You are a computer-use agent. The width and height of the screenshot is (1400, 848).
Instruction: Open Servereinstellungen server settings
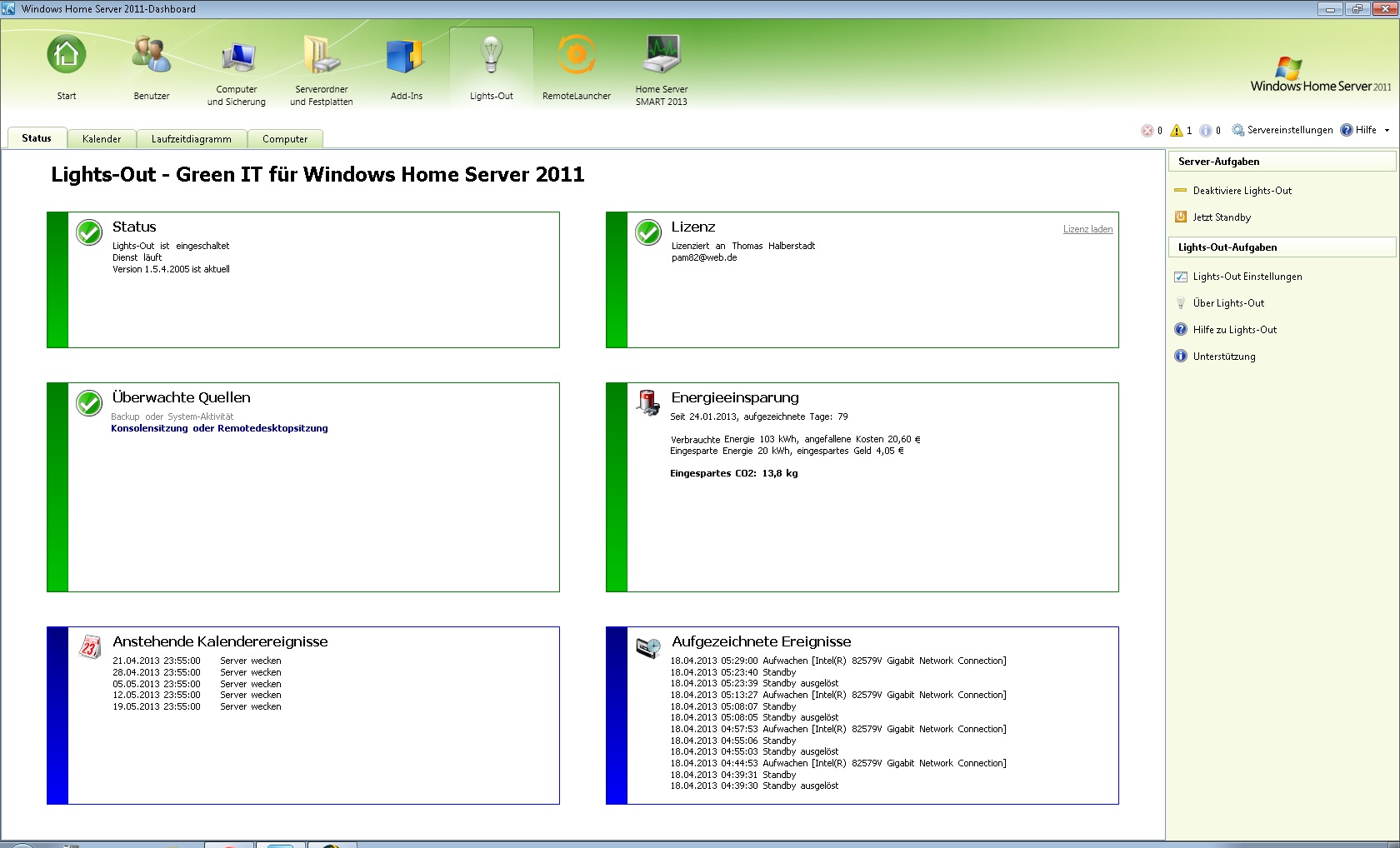1282,130
